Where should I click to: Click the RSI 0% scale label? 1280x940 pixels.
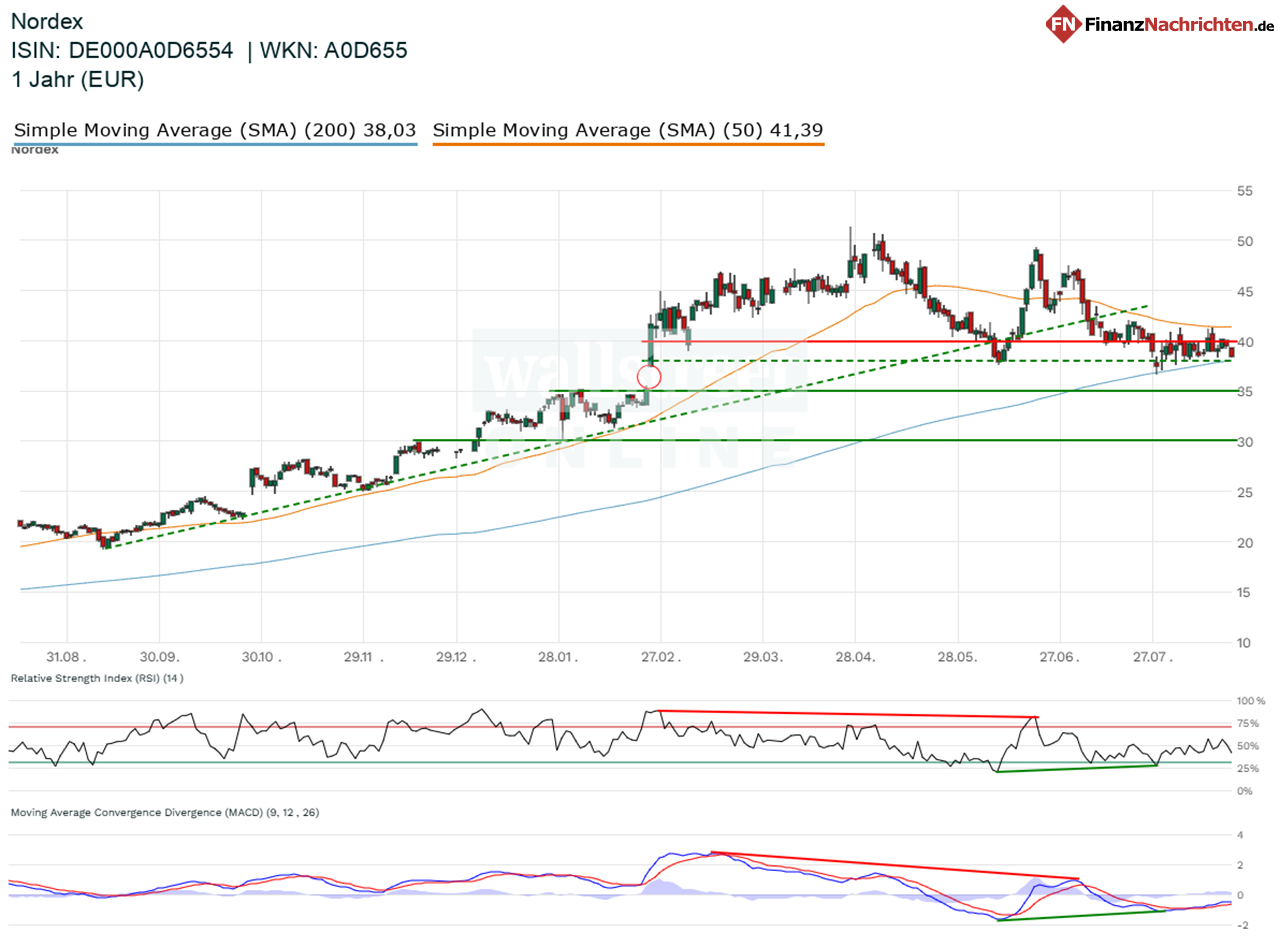(1245, 791)
